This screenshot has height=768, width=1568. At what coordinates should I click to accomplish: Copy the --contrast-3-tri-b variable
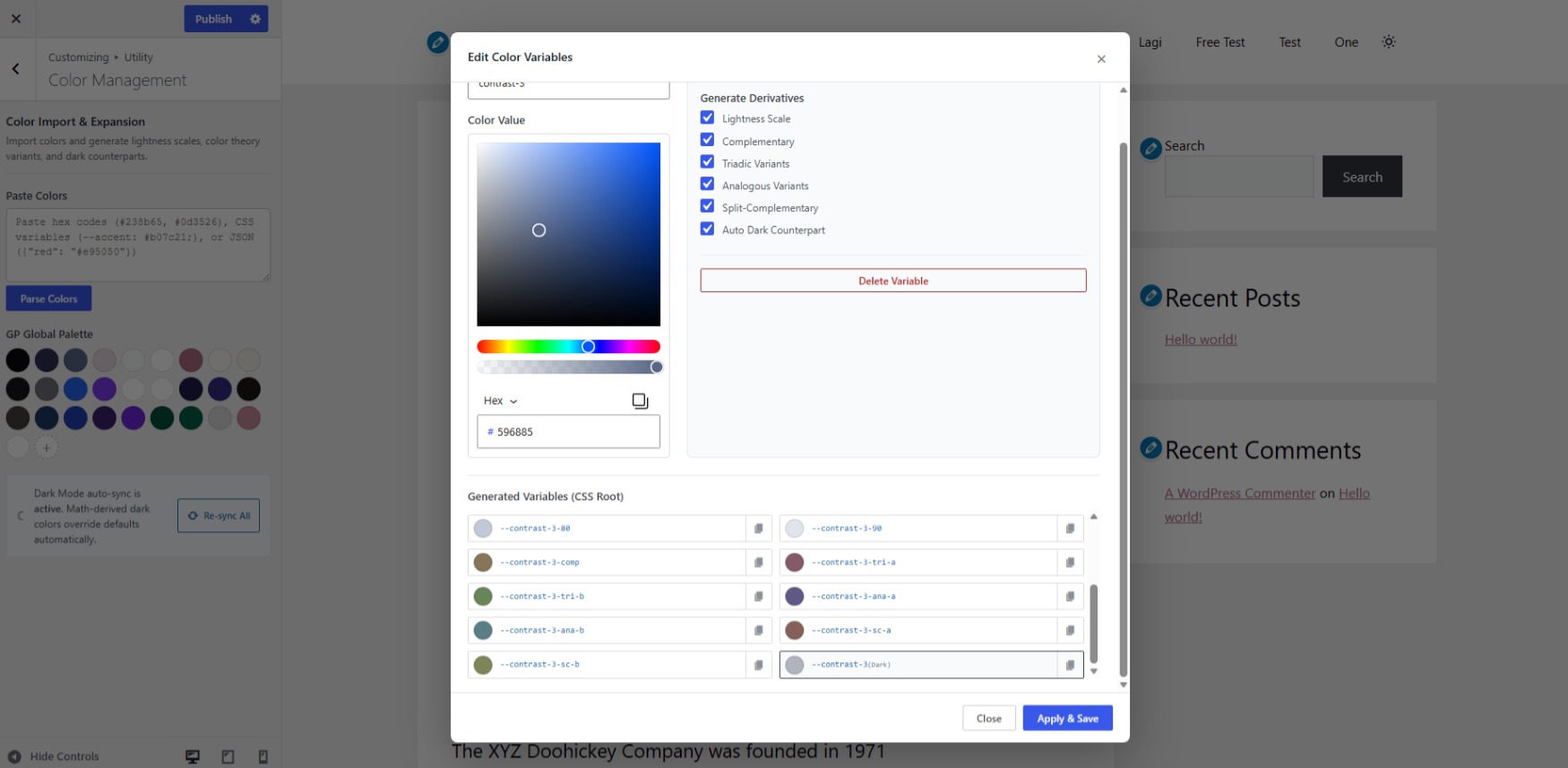tap(758, 597)
